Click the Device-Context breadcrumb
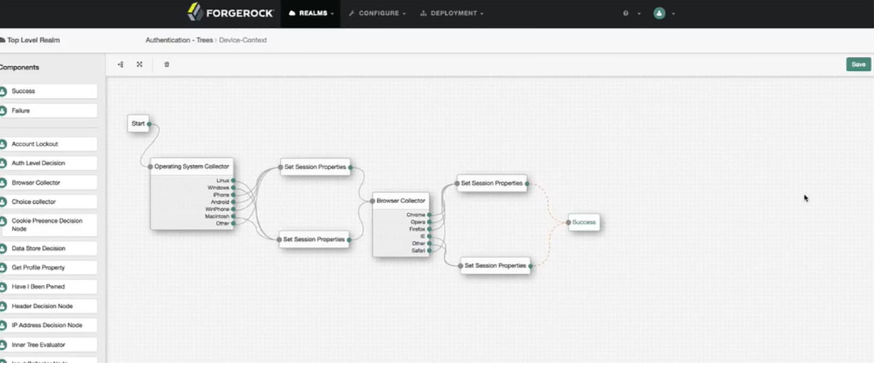Screen dimensions: 874x370 click(x=243, y=40)
